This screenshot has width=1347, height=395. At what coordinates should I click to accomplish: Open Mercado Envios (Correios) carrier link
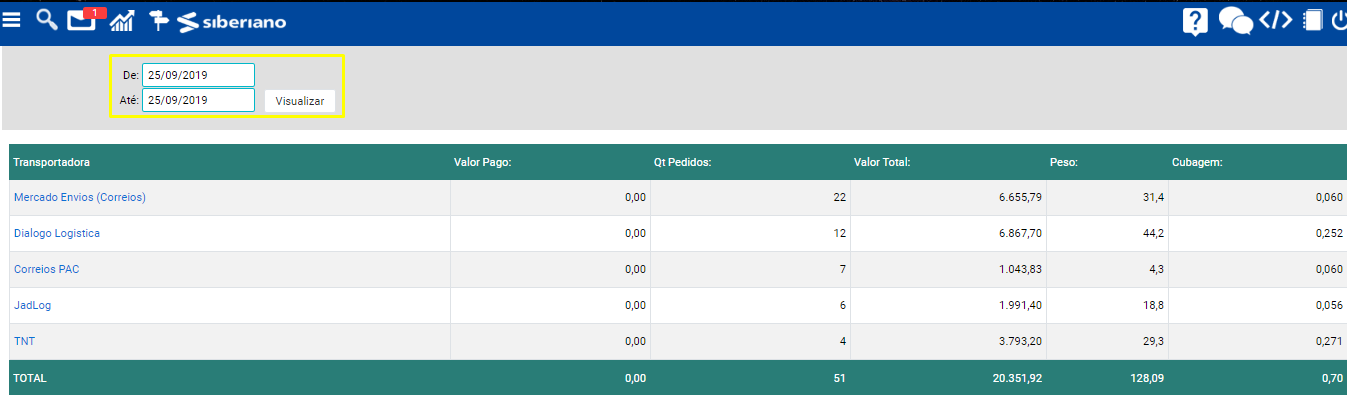(80, 197)
